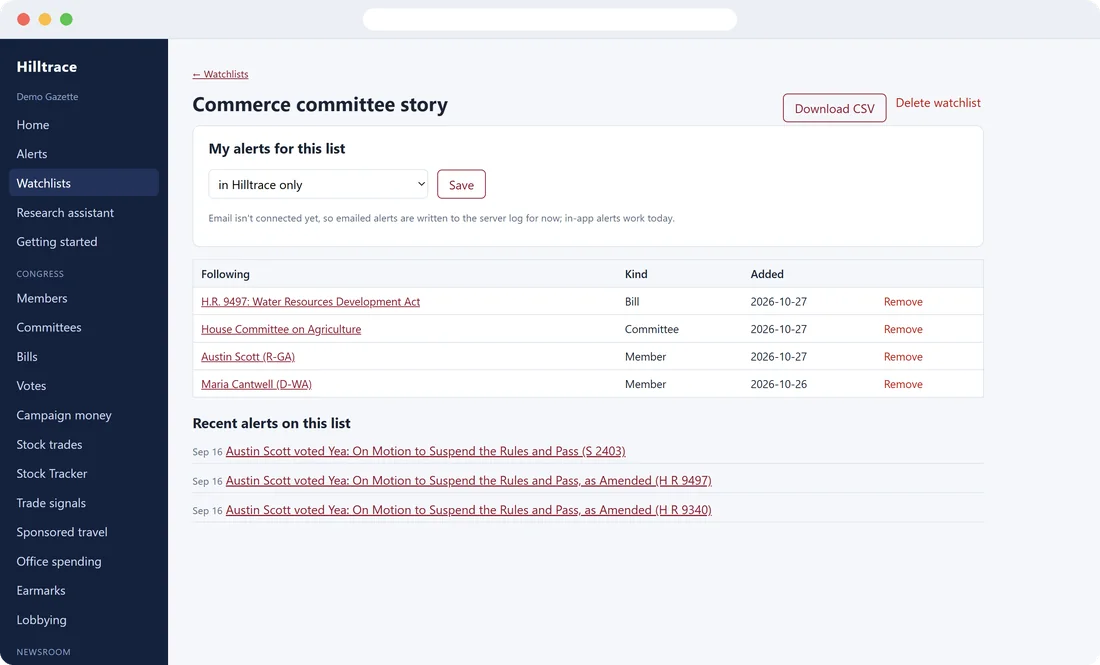Viewport: 1100px width, 665px height.
Task: Click My alerts for this list heading
Action: 276,149
